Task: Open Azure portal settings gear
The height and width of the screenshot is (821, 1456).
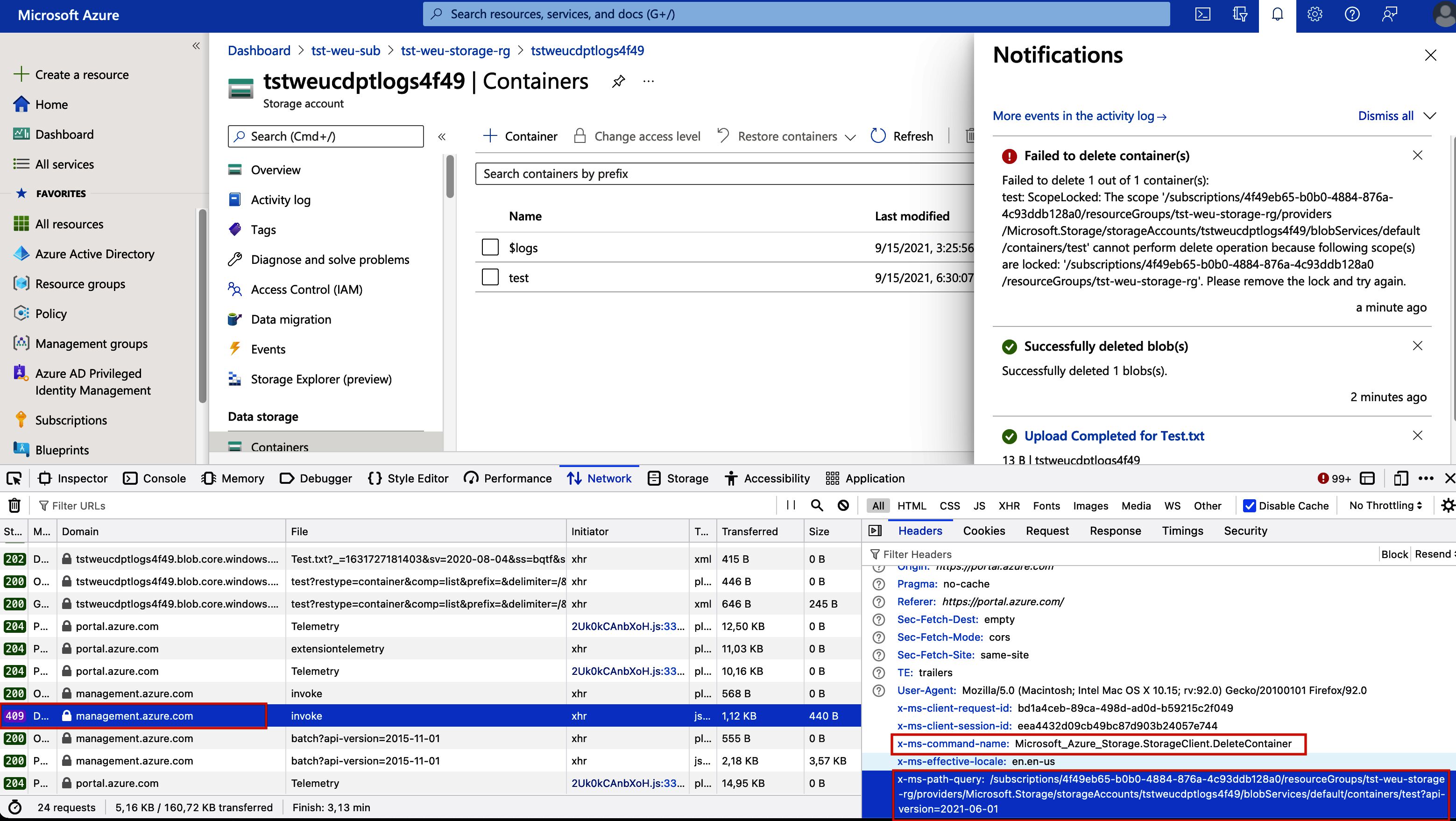Action: coord(1314,14)
